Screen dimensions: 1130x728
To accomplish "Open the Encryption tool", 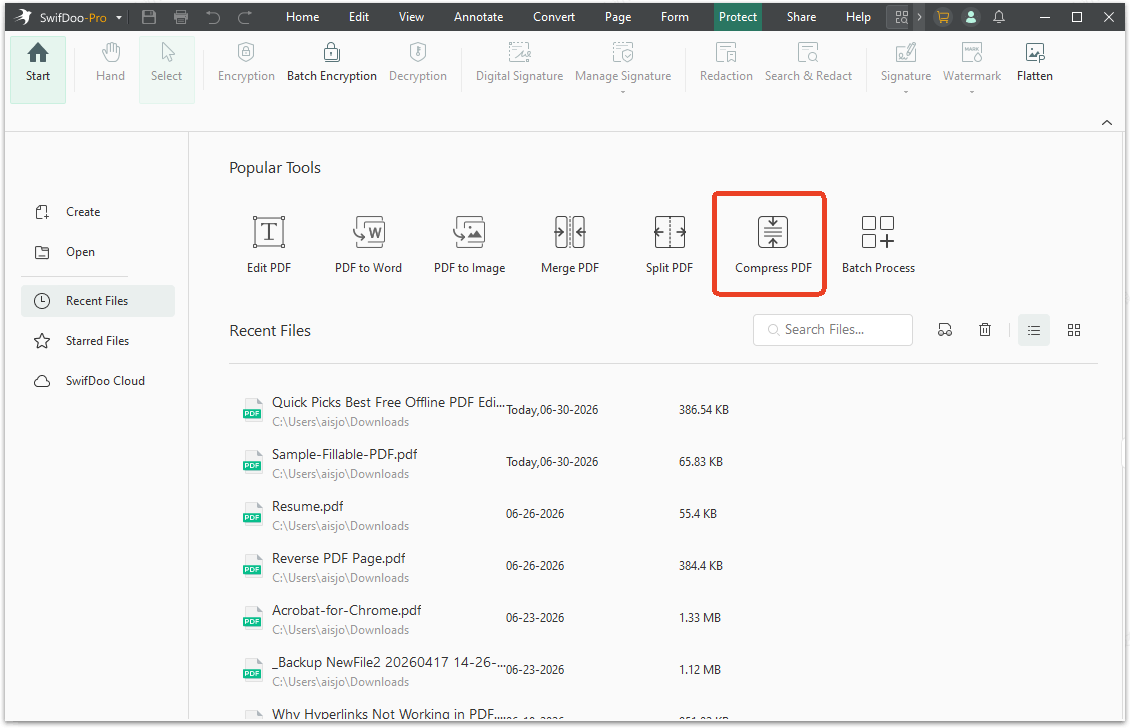I will [x=246, y=63].
